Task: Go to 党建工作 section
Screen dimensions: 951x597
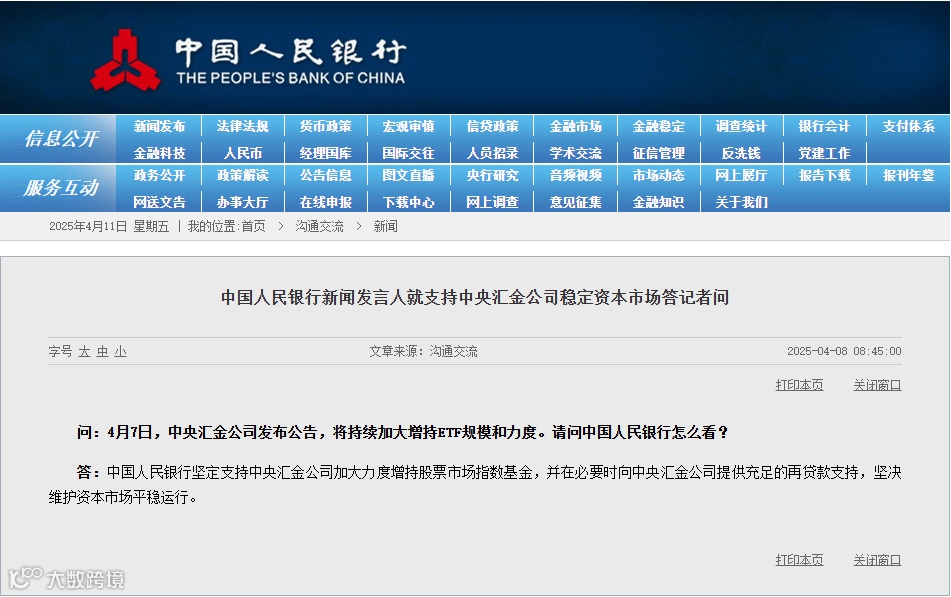Action: (824, 153)
